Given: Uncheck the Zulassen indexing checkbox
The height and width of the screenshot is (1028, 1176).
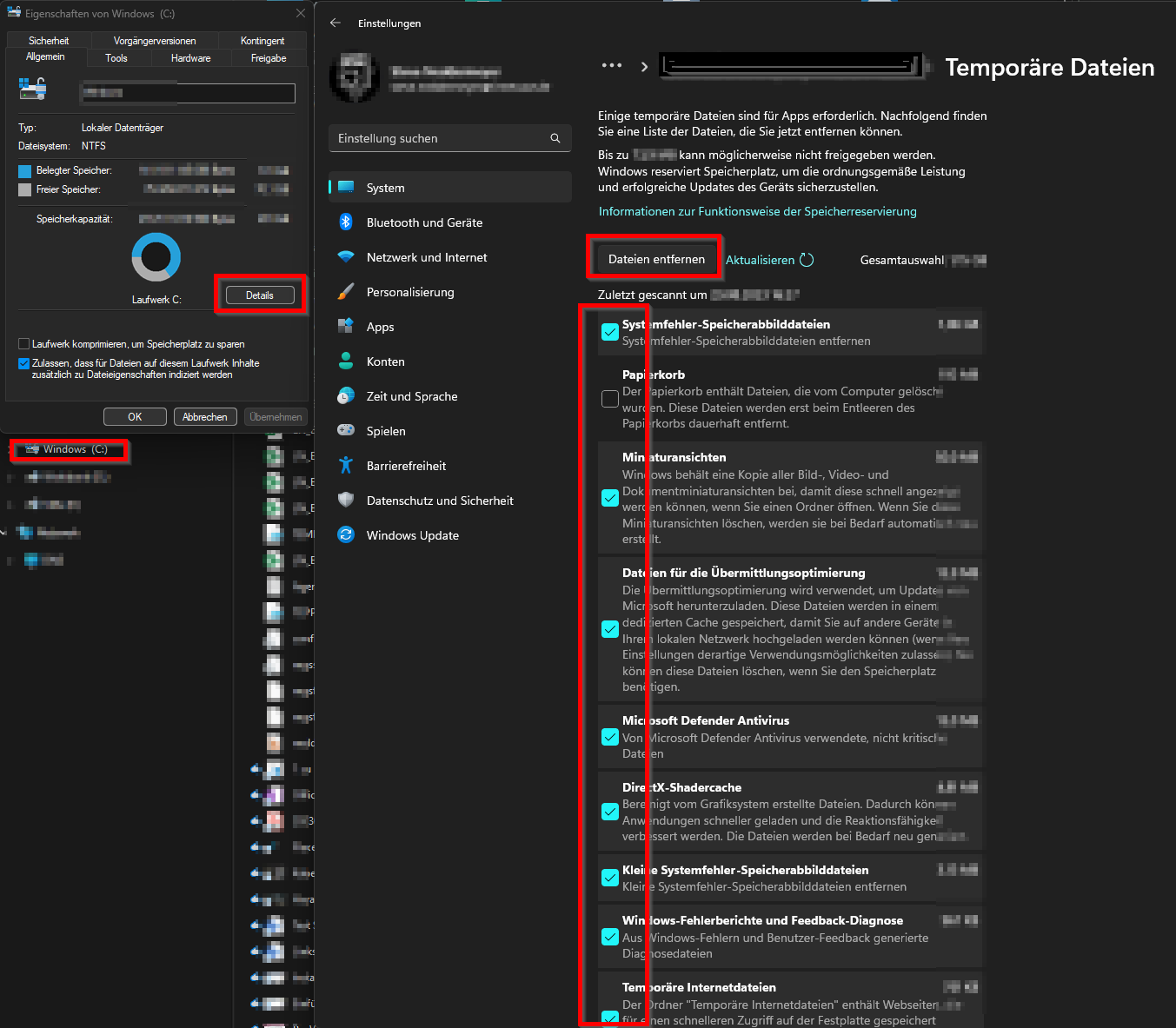Looking at the screenshot, I should pyautogui.click(x=24, y=363).
